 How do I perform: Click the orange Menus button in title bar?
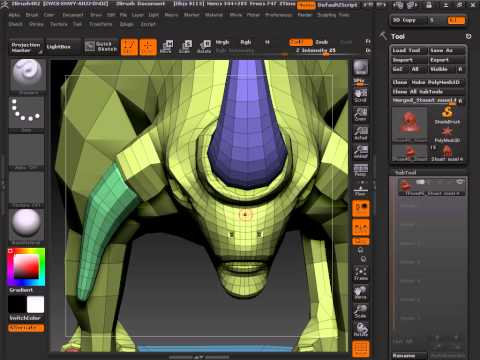click(x=306, y=5)
